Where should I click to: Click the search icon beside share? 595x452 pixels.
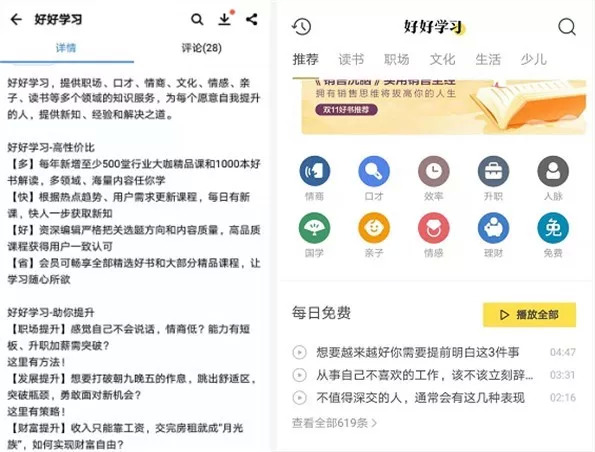click(197, 19)
